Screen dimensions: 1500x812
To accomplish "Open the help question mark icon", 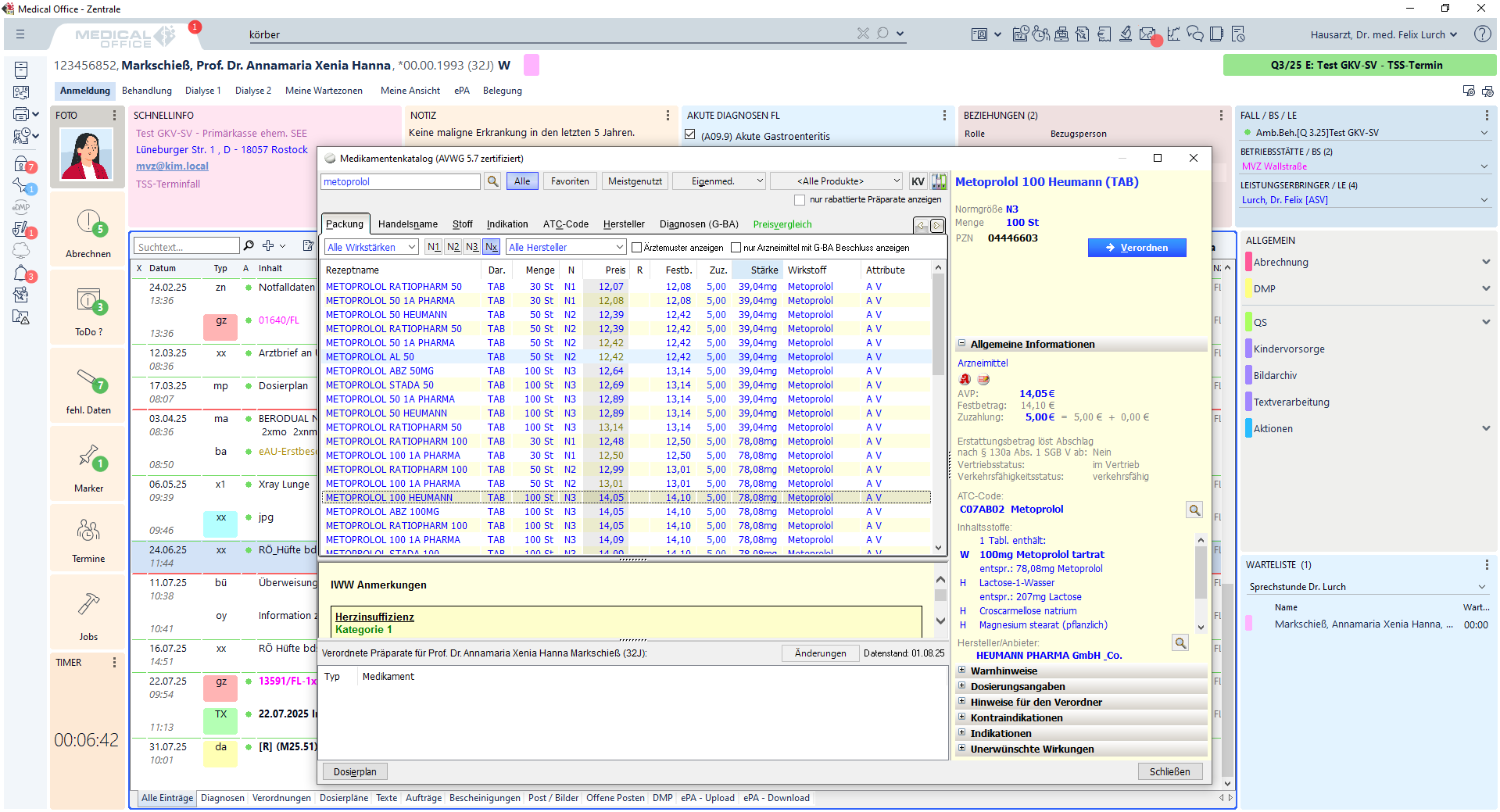I will (x=1481, y=34).
